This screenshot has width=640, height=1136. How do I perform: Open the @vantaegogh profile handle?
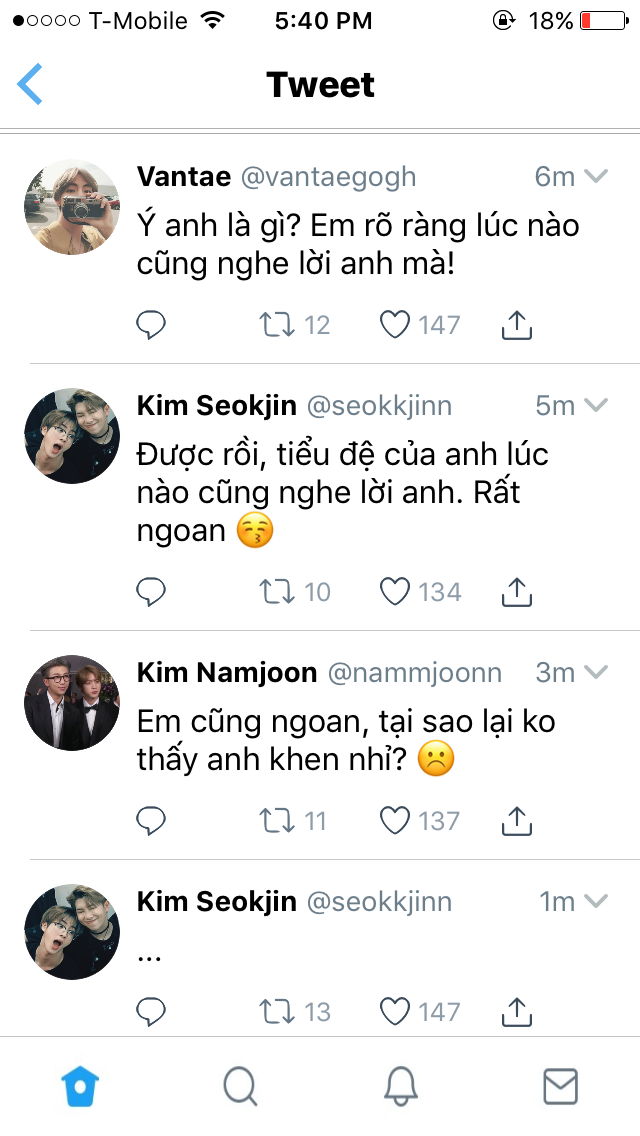328,177
